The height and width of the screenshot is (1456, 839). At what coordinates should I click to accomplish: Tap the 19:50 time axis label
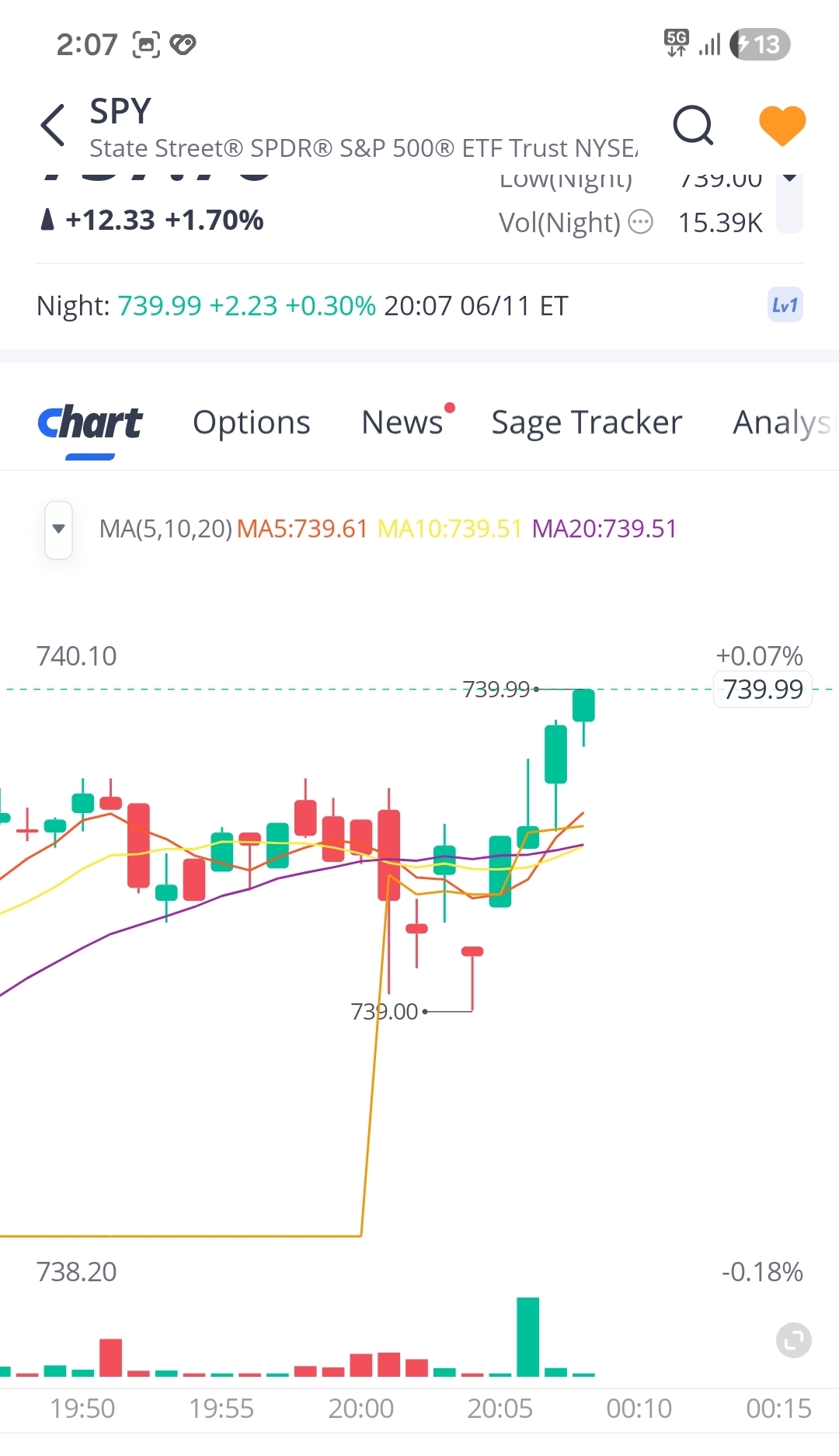[82, 1409]
